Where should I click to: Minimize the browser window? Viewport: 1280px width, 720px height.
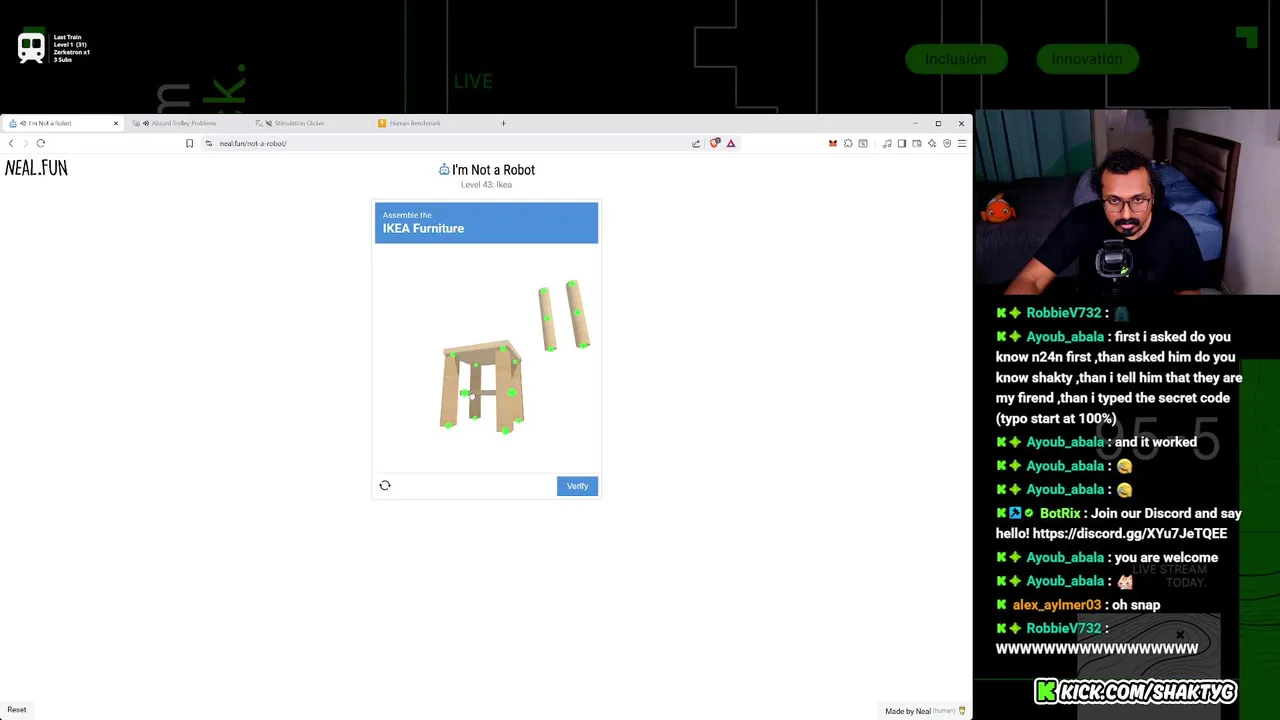click(914, 123)
